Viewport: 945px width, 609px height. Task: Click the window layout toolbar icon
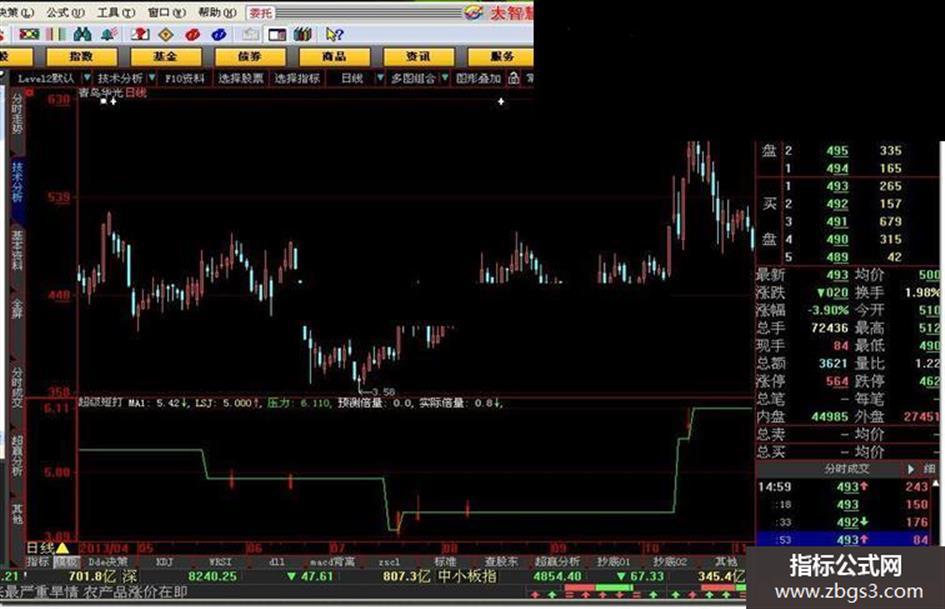click(x=277, y=35)
